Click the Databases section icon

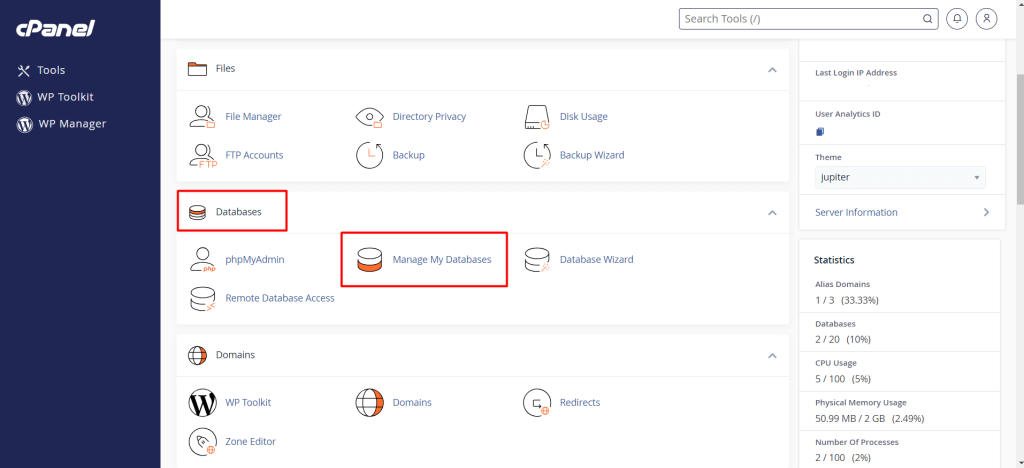point(197,213)
